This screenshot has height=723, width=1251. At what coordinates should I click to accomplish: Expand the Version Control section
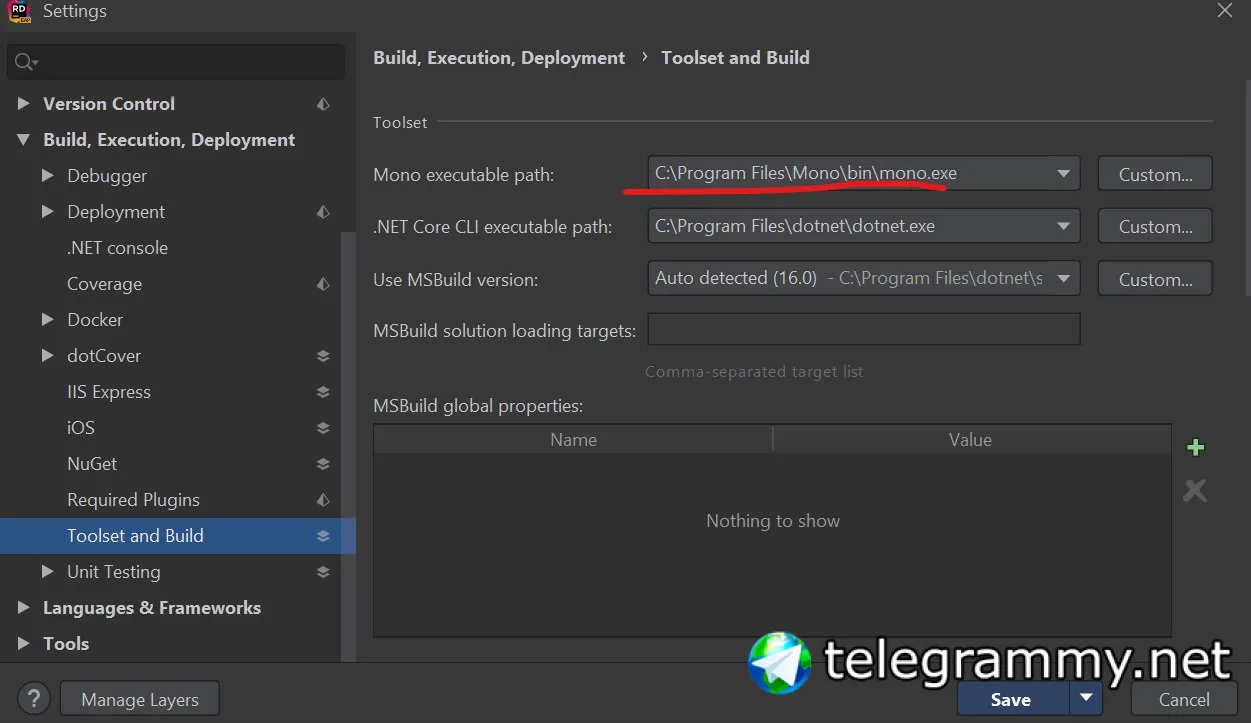coord(23,104)
